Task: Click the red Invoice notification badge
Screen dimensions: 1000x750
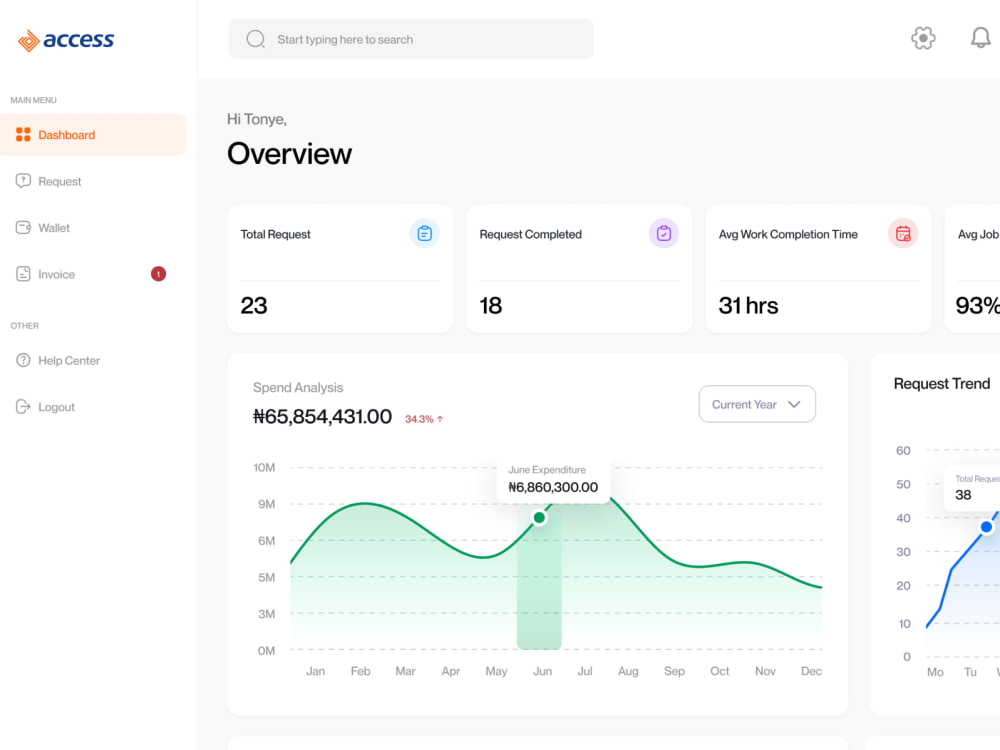Action: coord(158,274)
